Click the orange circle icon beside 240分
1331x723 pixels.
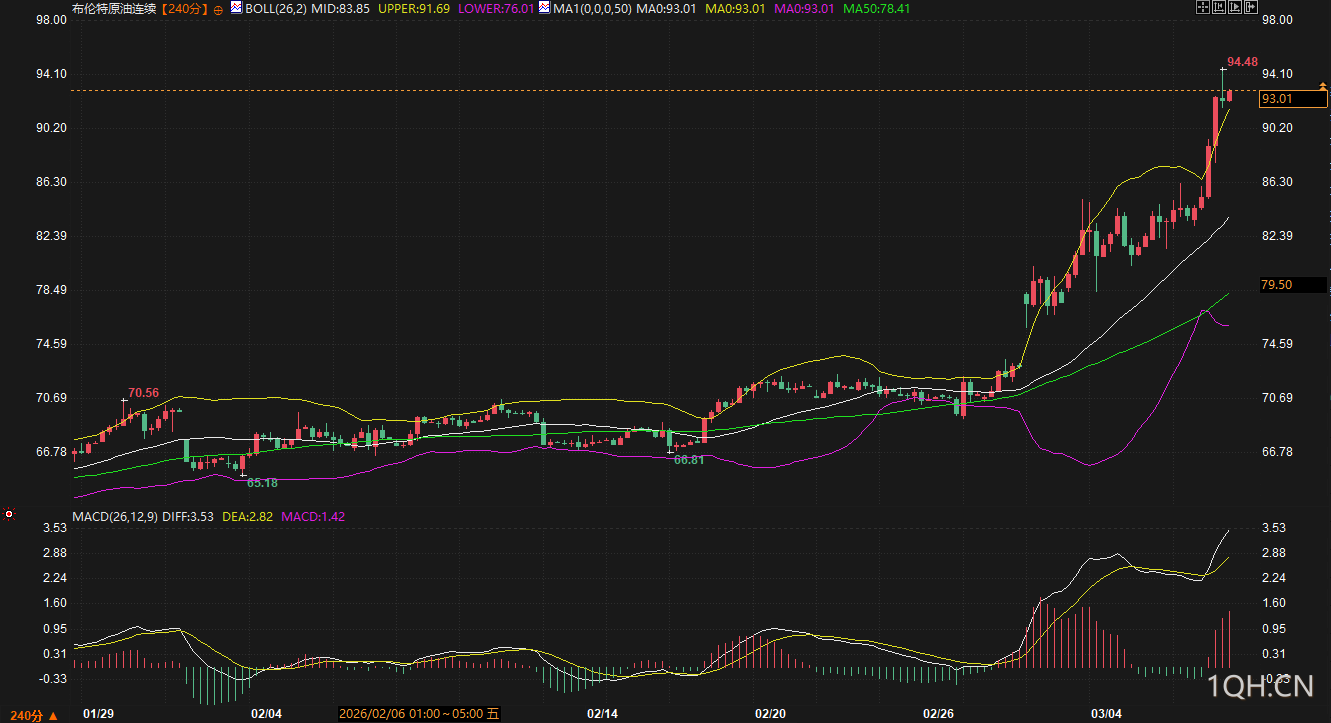point(219,8)
